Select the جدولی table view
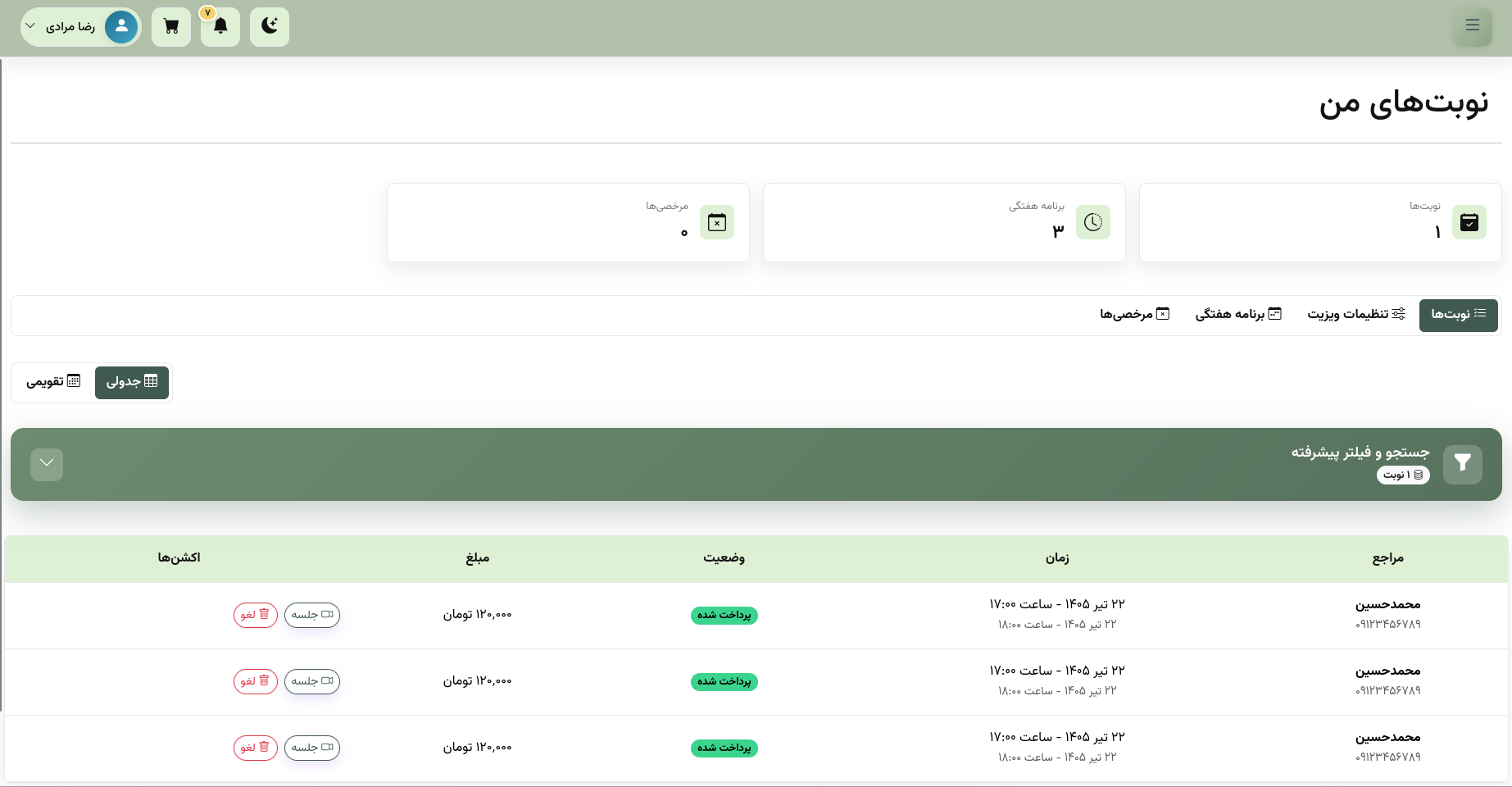 tap(132, 382)
